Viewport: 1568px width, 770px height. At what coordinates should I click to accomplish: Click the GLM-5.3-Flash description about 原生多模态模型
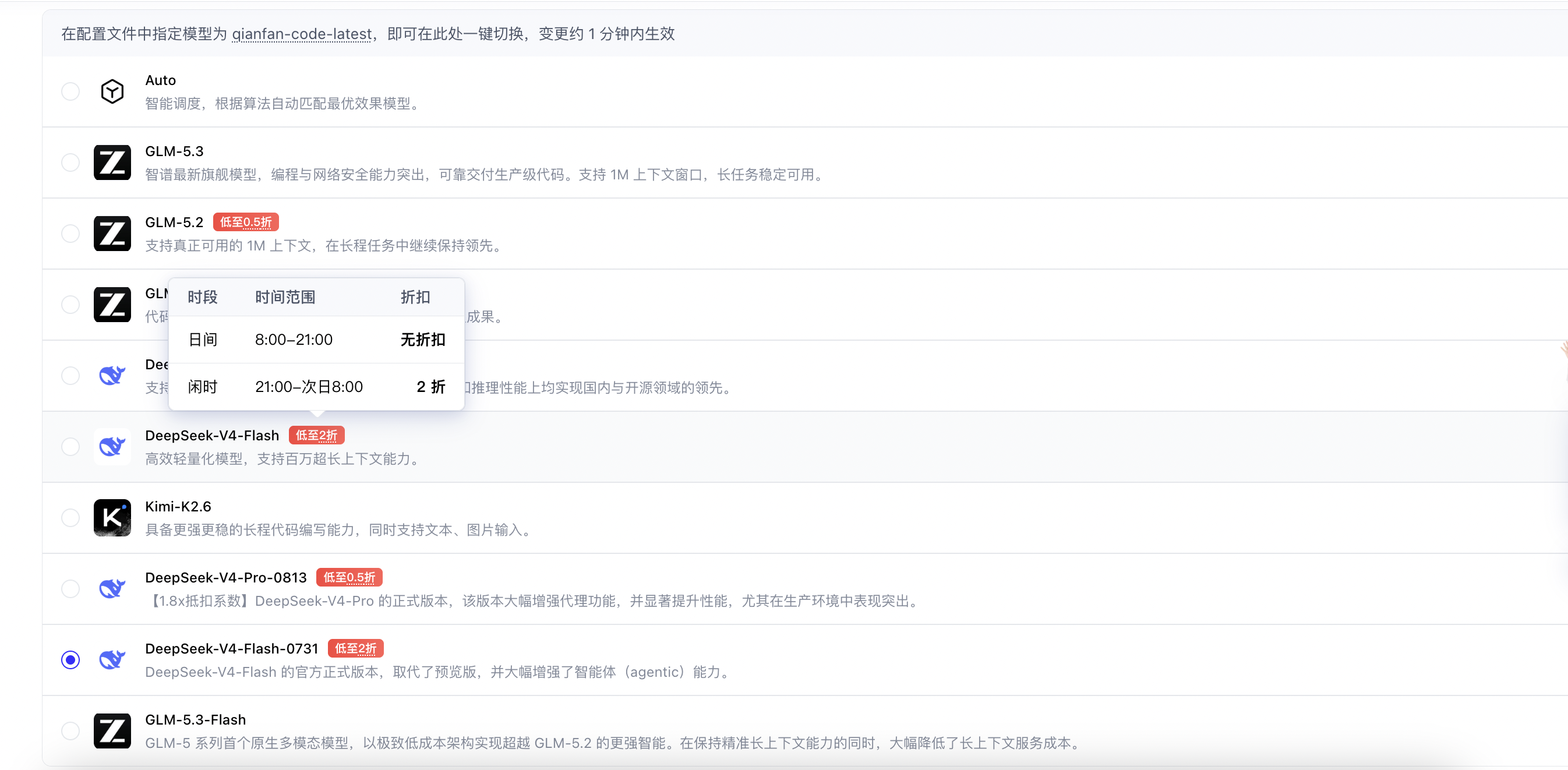tap(613, 743)
